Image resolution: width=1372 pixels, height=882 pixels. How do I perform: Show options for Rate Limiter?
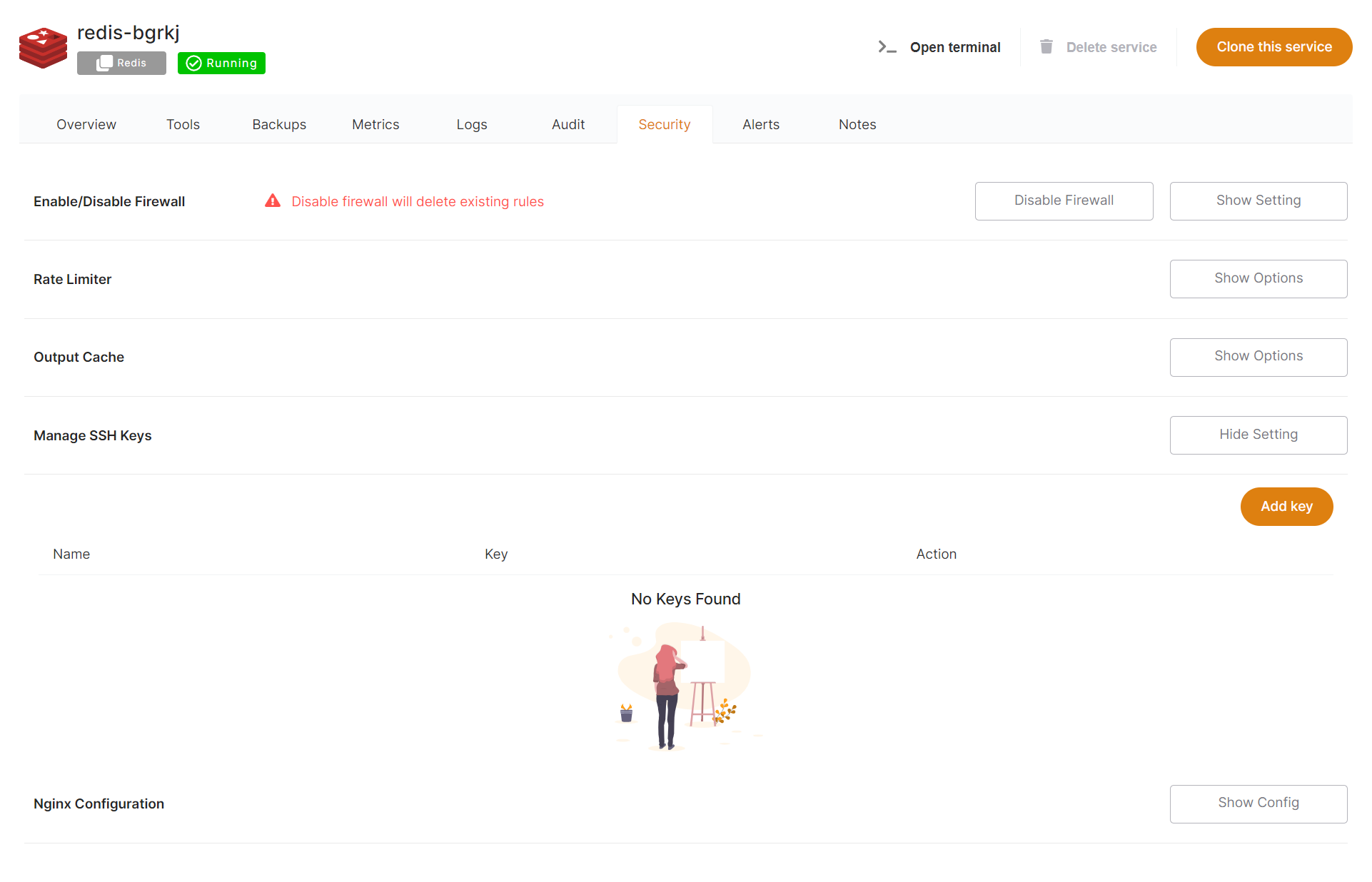pos(1258,278)
